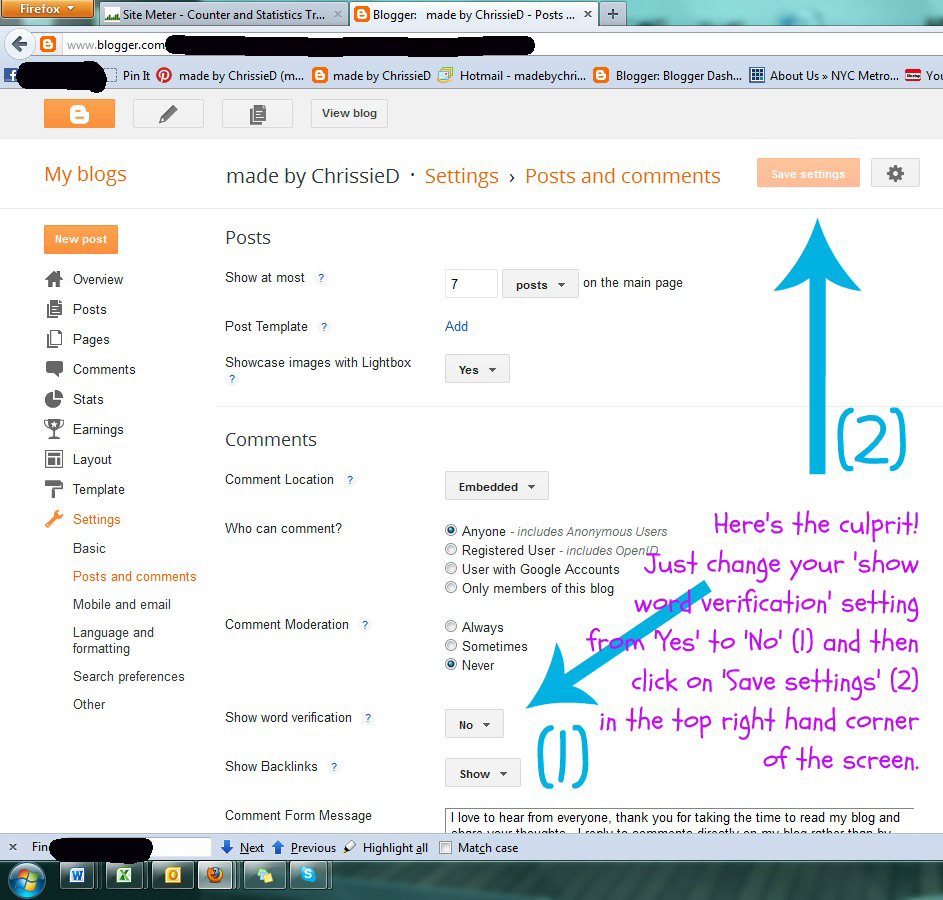Click help icon next to Show at most
The width and height of the screenshot is (943, 900).
click(x=321, y=278)
